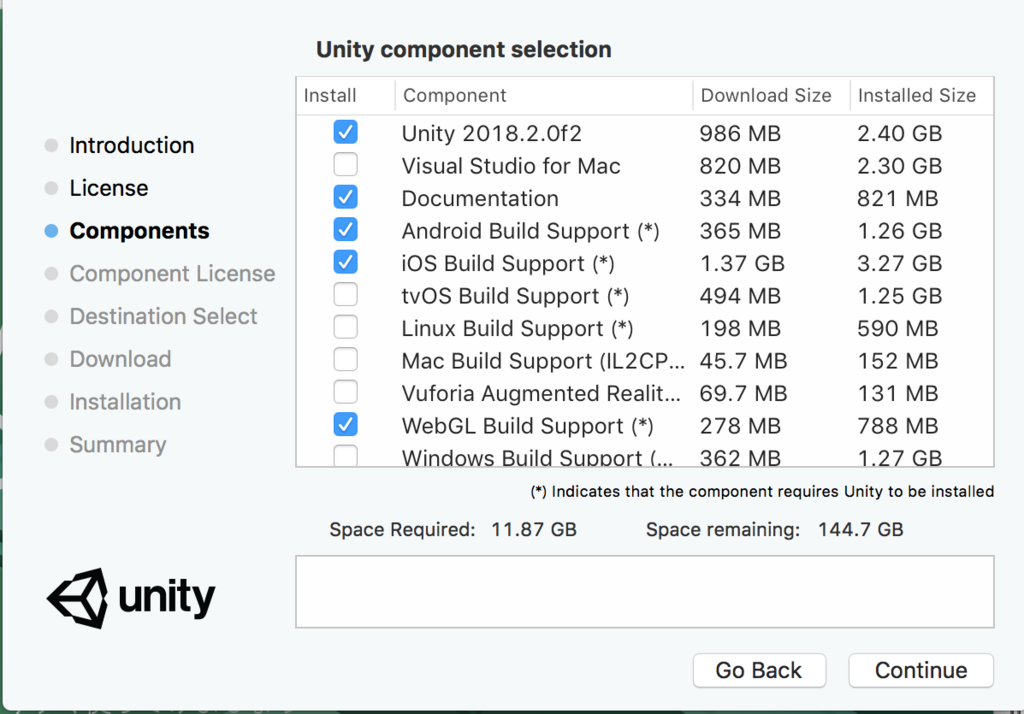1024x714 pixels.
Task: Select the 'Unity 2018.2.0f2' component name
Action: pyautogui.click(x=491, y=133)
